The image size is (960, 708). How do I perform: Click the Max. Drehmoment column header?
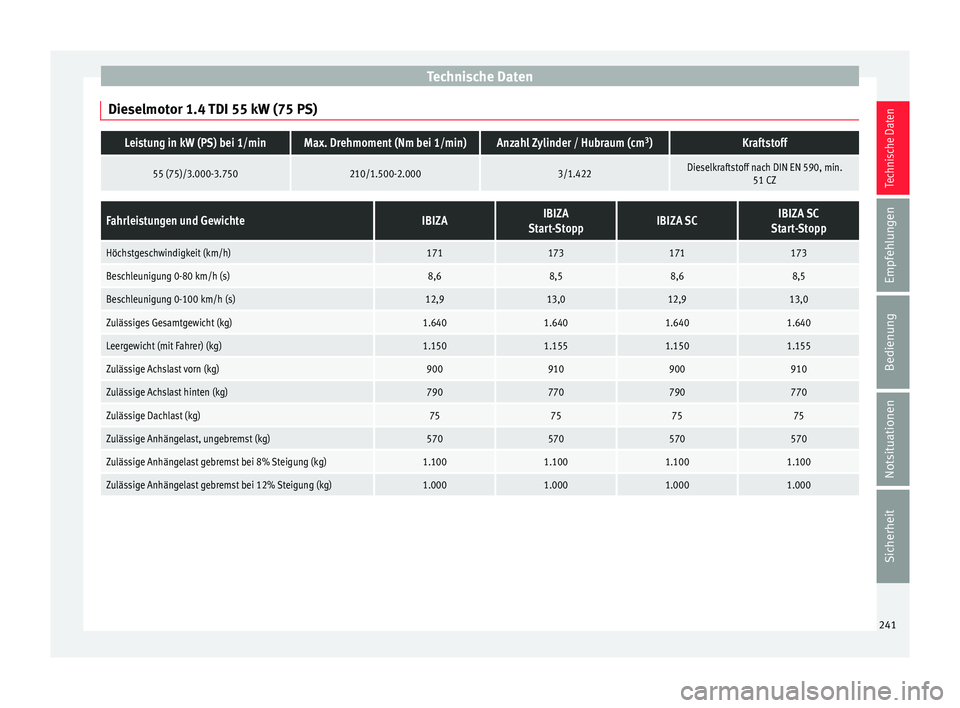pos(385,143)
